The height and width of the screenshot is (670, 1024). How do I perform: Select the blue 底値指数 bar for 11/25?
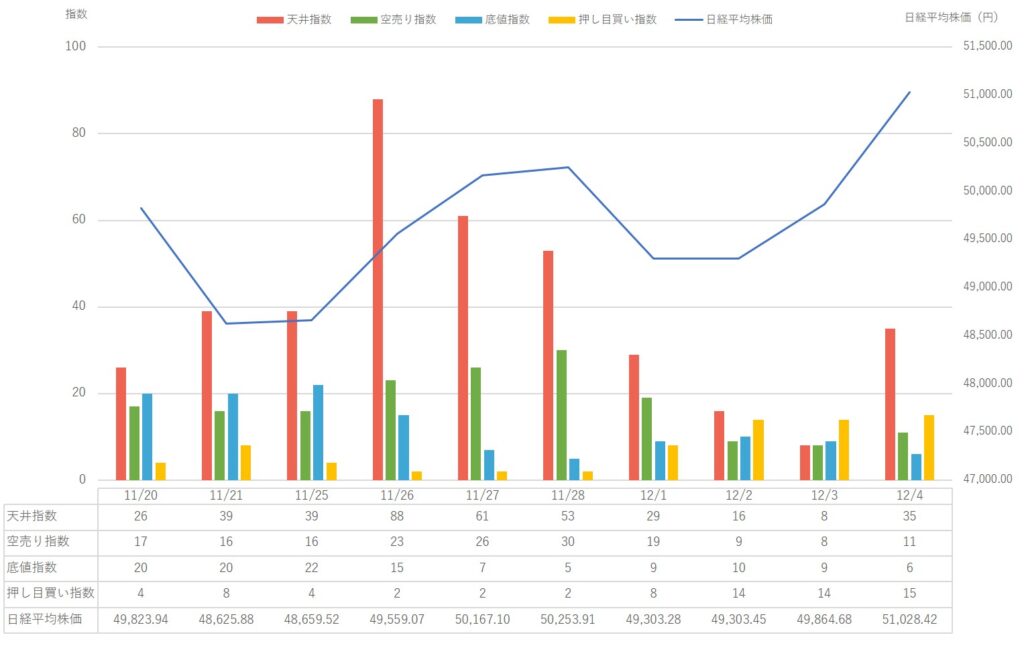coord(318,432)
